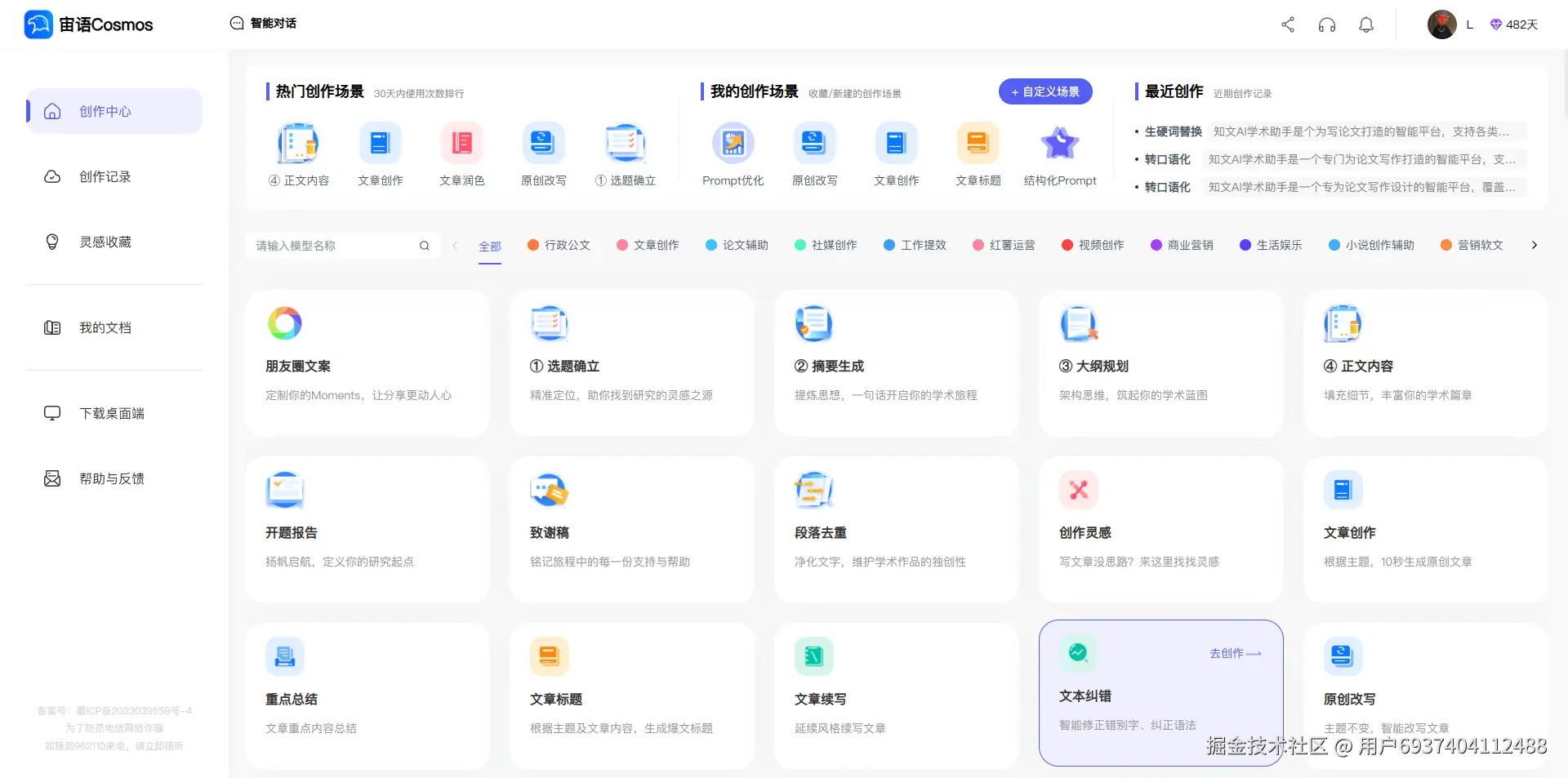
Task: Click ④ 正文内容 icon in 热门创作场景
Action: [x=298, y=144]
